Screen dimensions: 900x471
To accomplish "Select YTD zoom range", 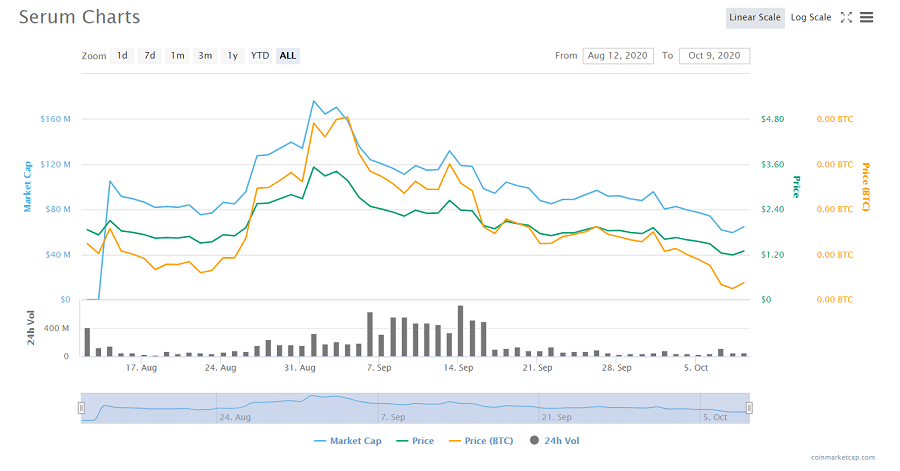I will click(x=260, y=56).
